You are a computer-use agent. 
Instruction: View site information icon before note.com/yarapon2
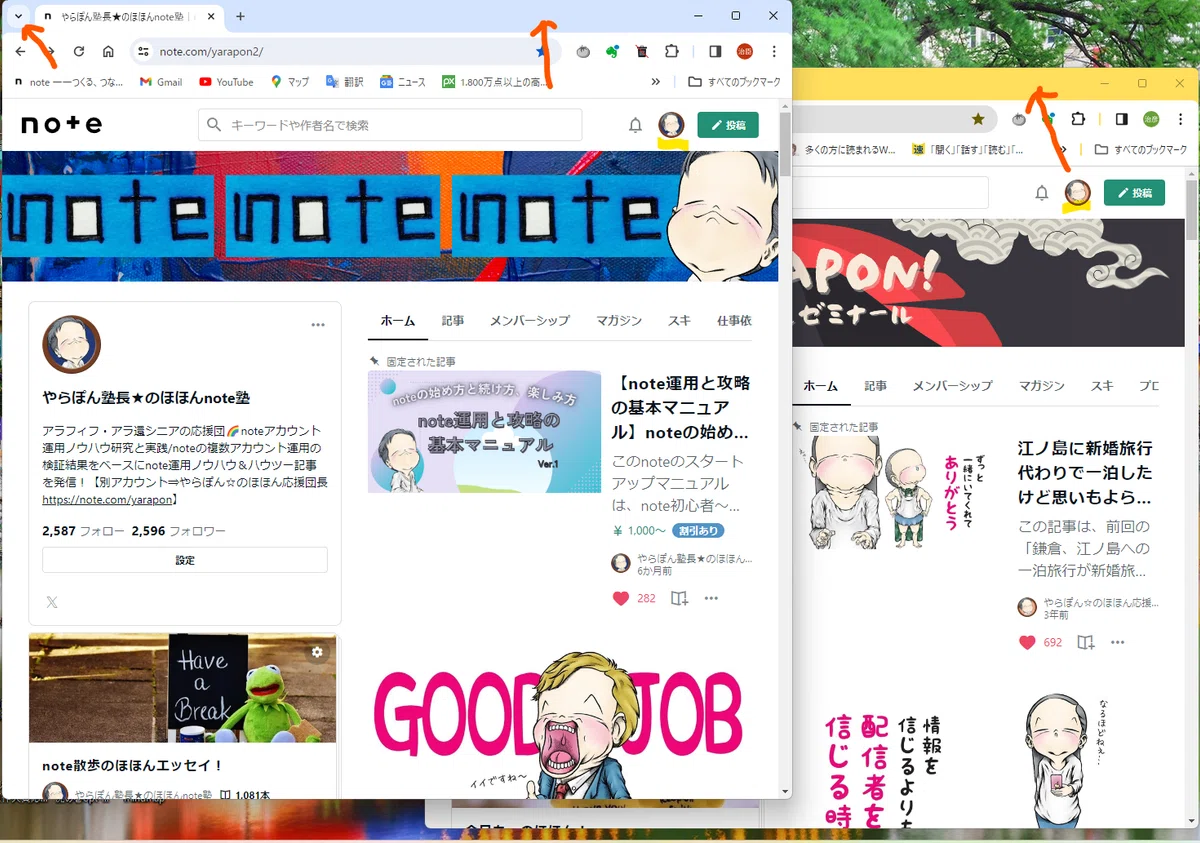coord(143,51)
